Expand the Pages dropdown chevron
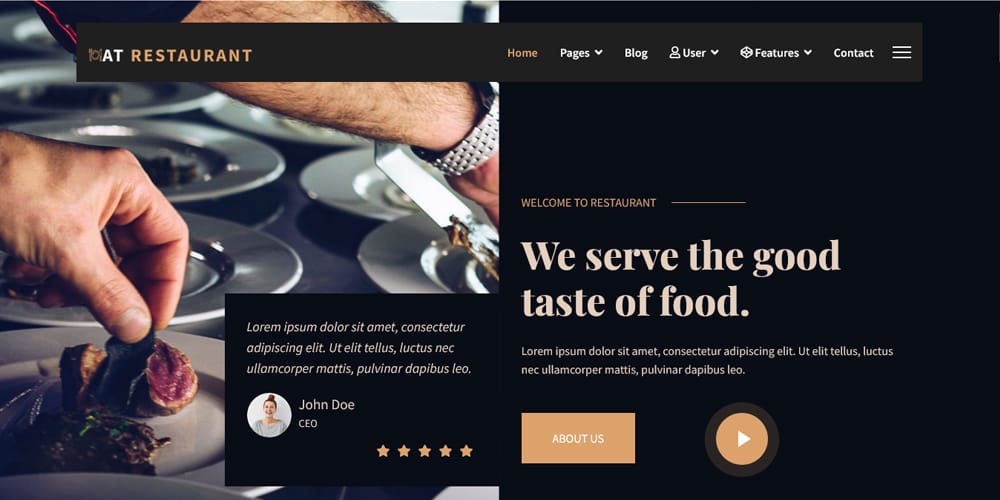The width and height of the screenshot is (1000, 500). [x=598, y=53]
